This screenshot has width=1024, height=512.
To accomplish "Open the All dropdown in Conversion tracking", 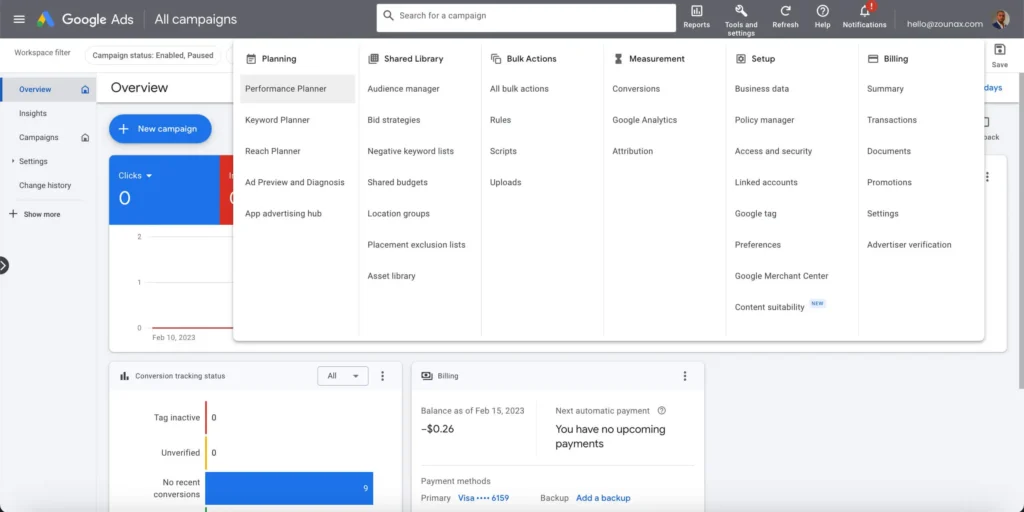I will click(x=343, y=376).
